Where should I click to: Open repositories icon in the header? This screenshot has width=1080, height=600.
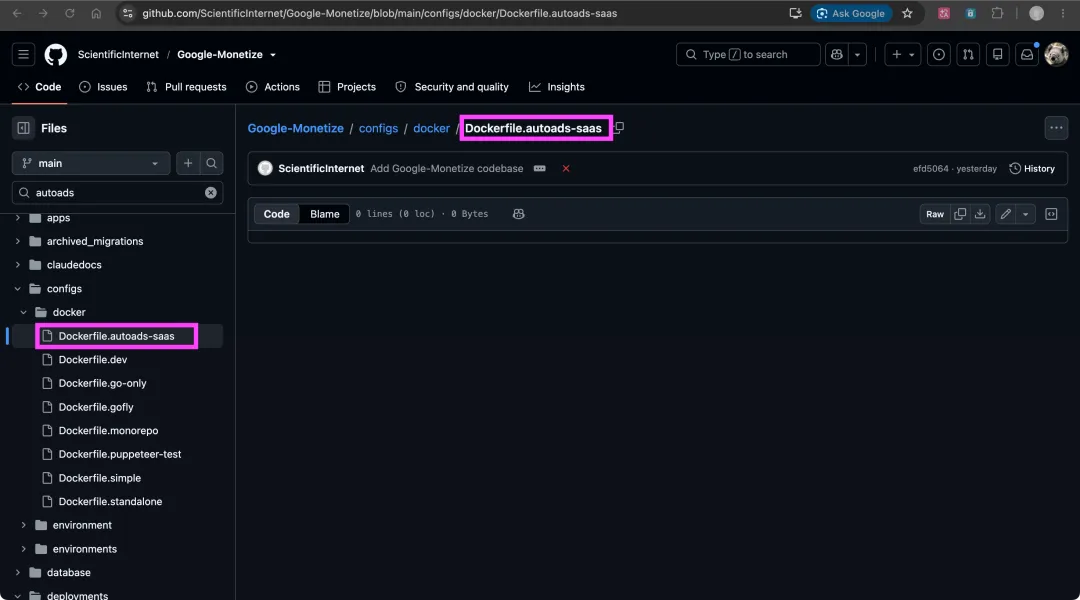997,54
